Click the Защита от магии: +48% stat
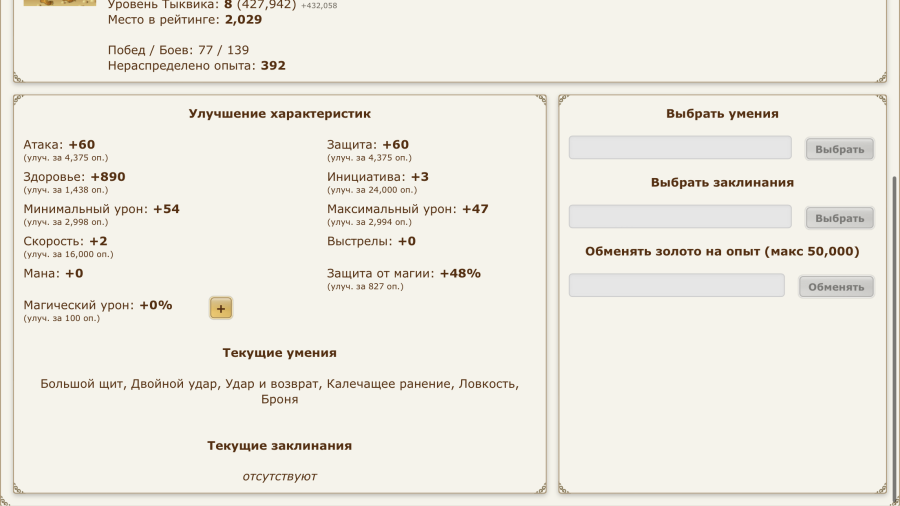Viewport: 900px width, 506px height. click(404, 273)
